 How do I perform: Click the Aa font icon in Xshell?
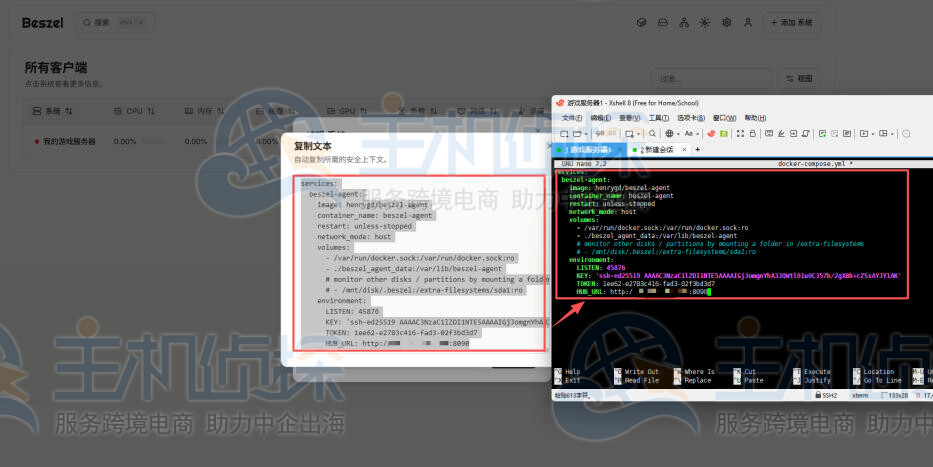(688, 134)
